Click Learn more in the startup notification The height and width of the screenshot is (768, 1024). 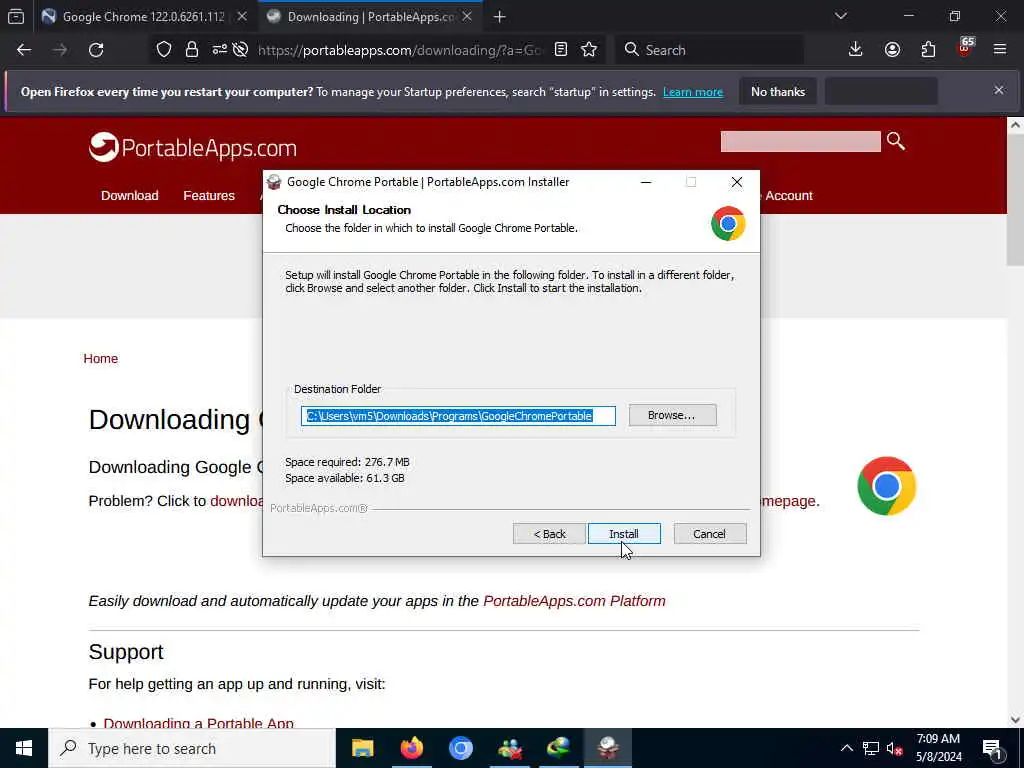coord(693,92)
